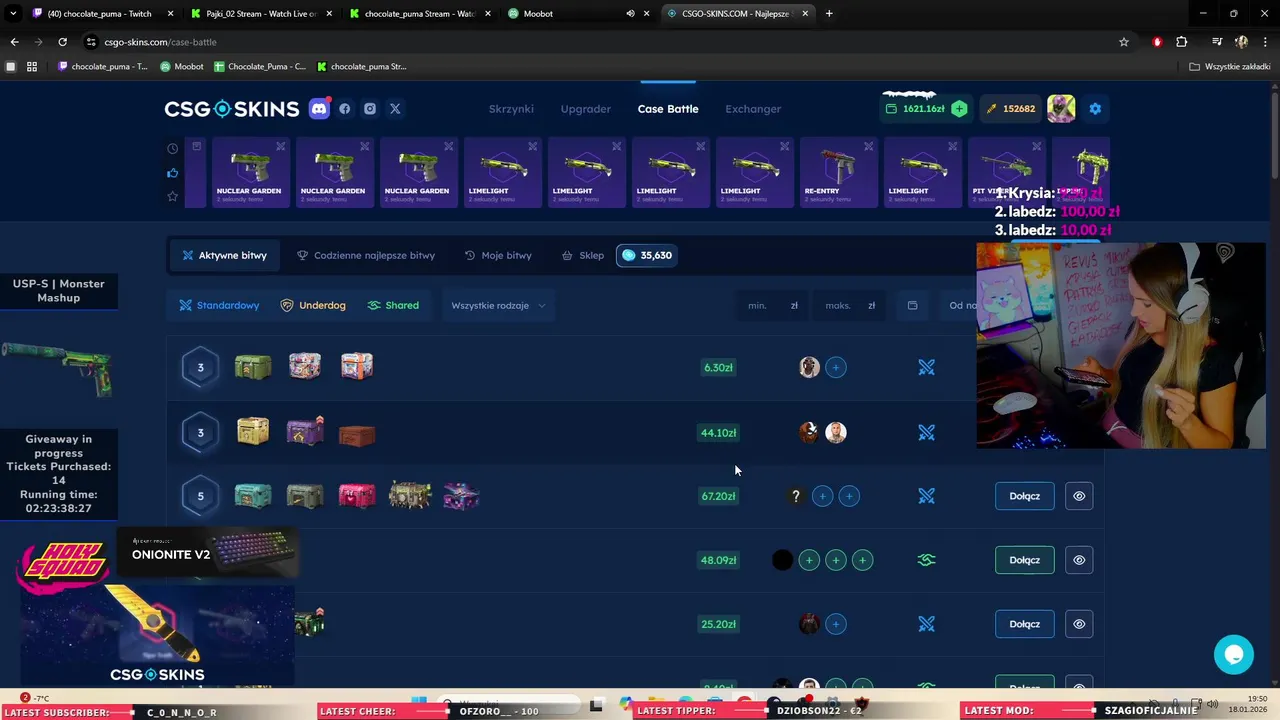Viewport: 1280px width, 720px height.
Task: Open the Chrome tab search dropdown arrow
Action: point(13,14)
